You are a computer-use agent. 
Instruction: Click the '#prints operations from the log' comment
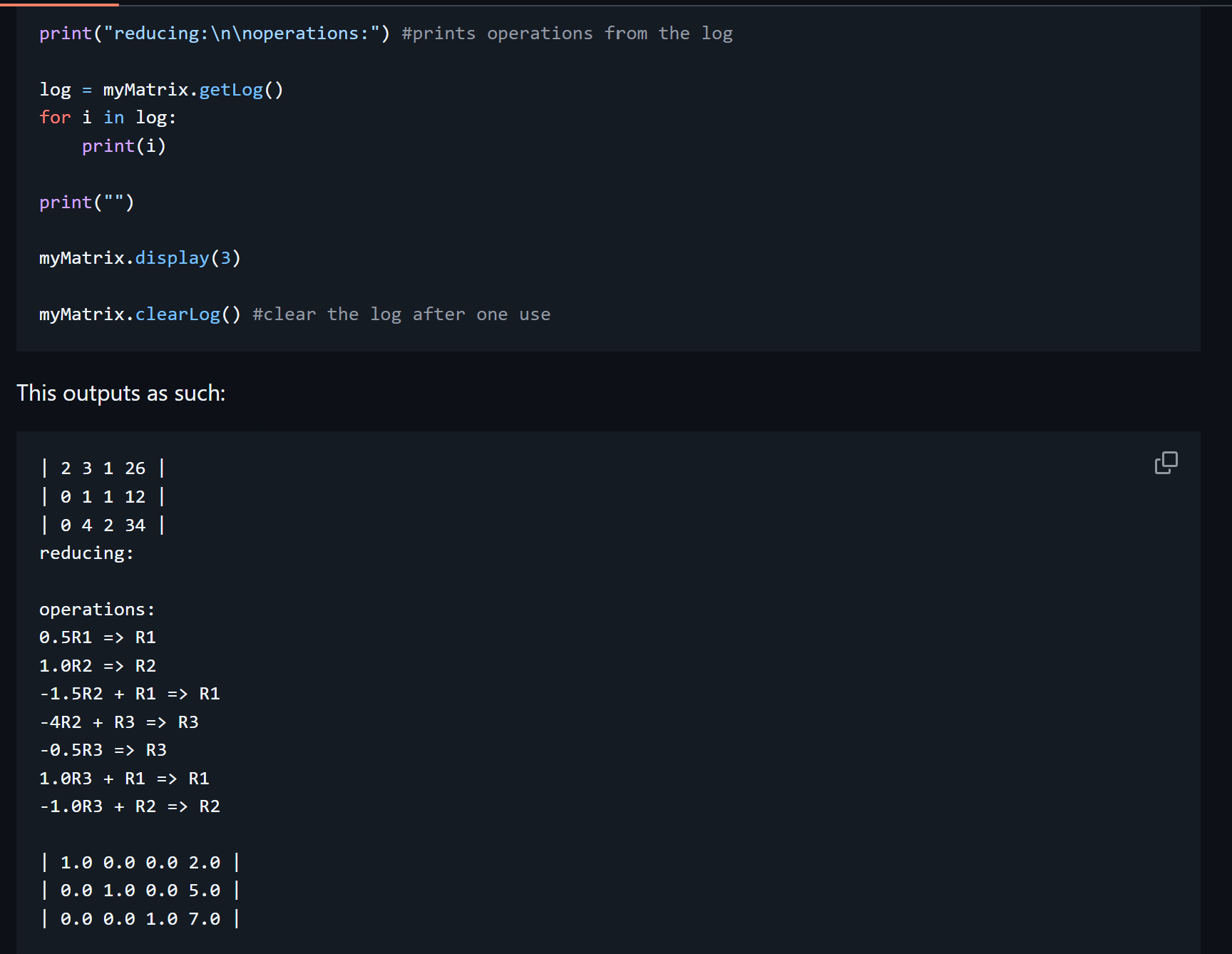567,34
